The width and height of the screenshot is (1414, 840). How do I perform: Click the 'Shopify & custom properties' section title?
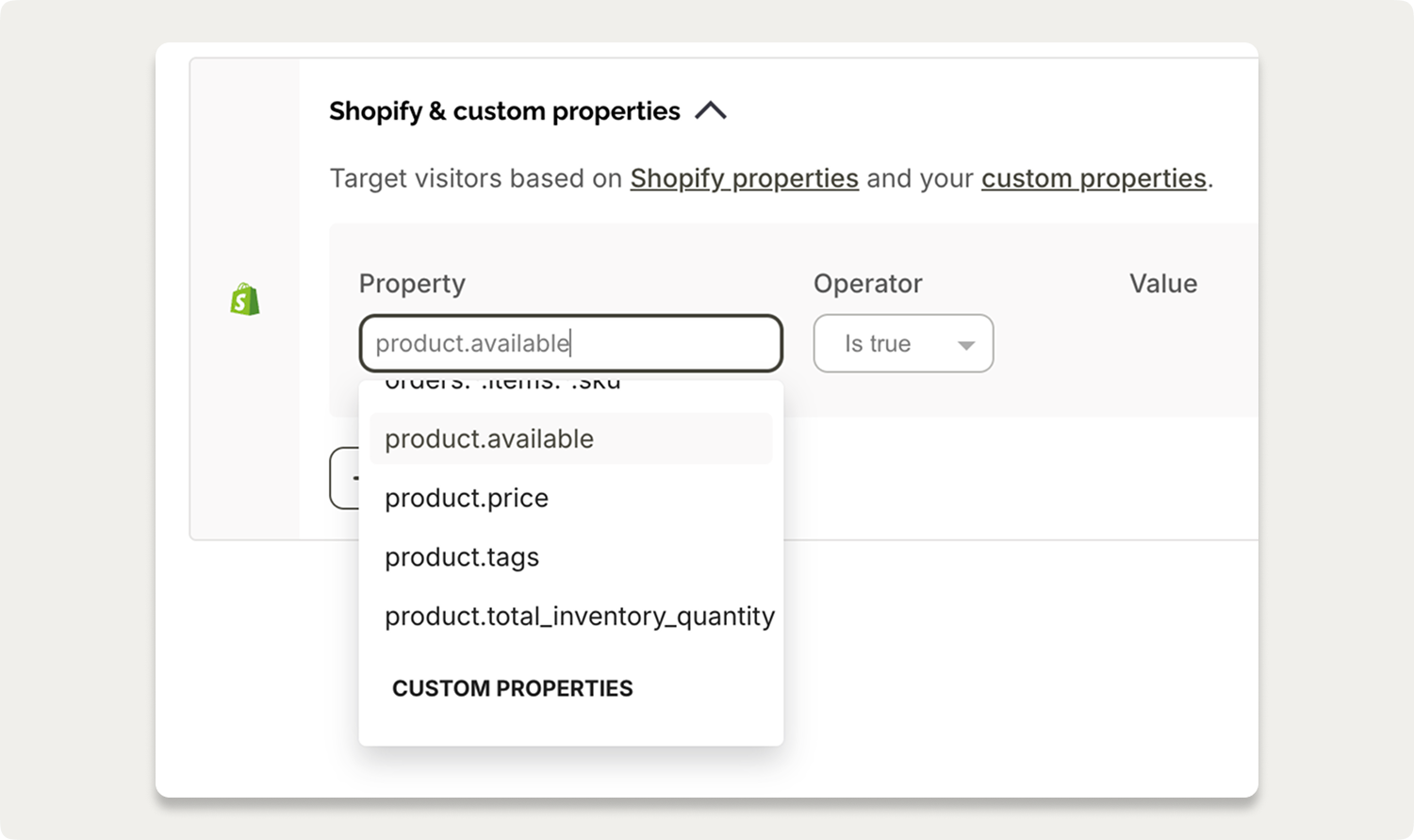[x=504, y=111]
